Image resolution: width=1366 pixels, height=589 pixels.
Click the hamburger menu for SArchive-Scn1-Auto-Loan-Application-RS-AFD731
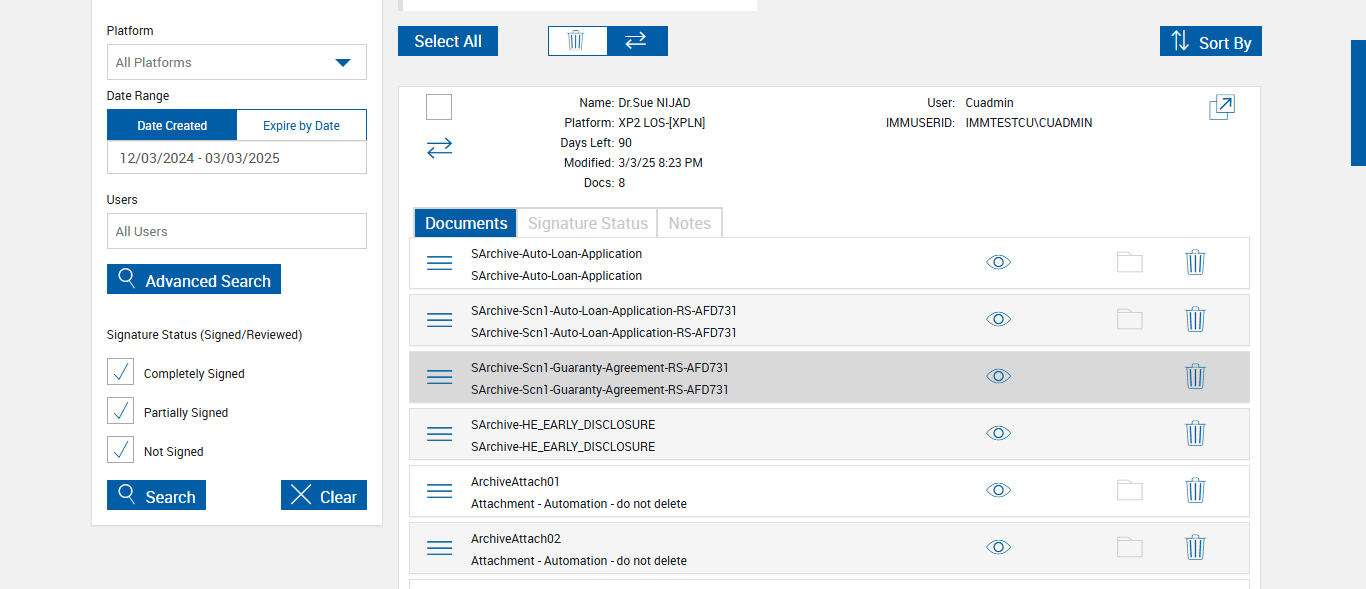click(439, 320)
